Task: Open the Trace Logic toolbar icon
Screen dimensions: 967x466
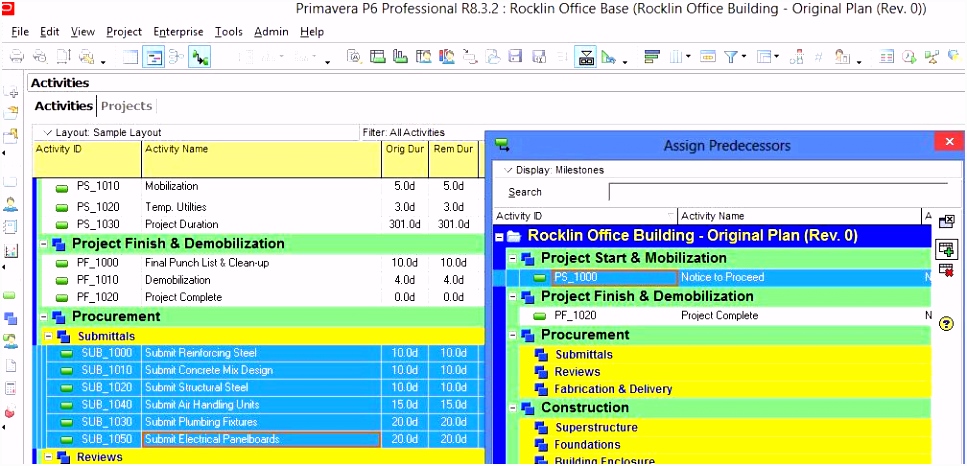Action: [x=469, y=57]
